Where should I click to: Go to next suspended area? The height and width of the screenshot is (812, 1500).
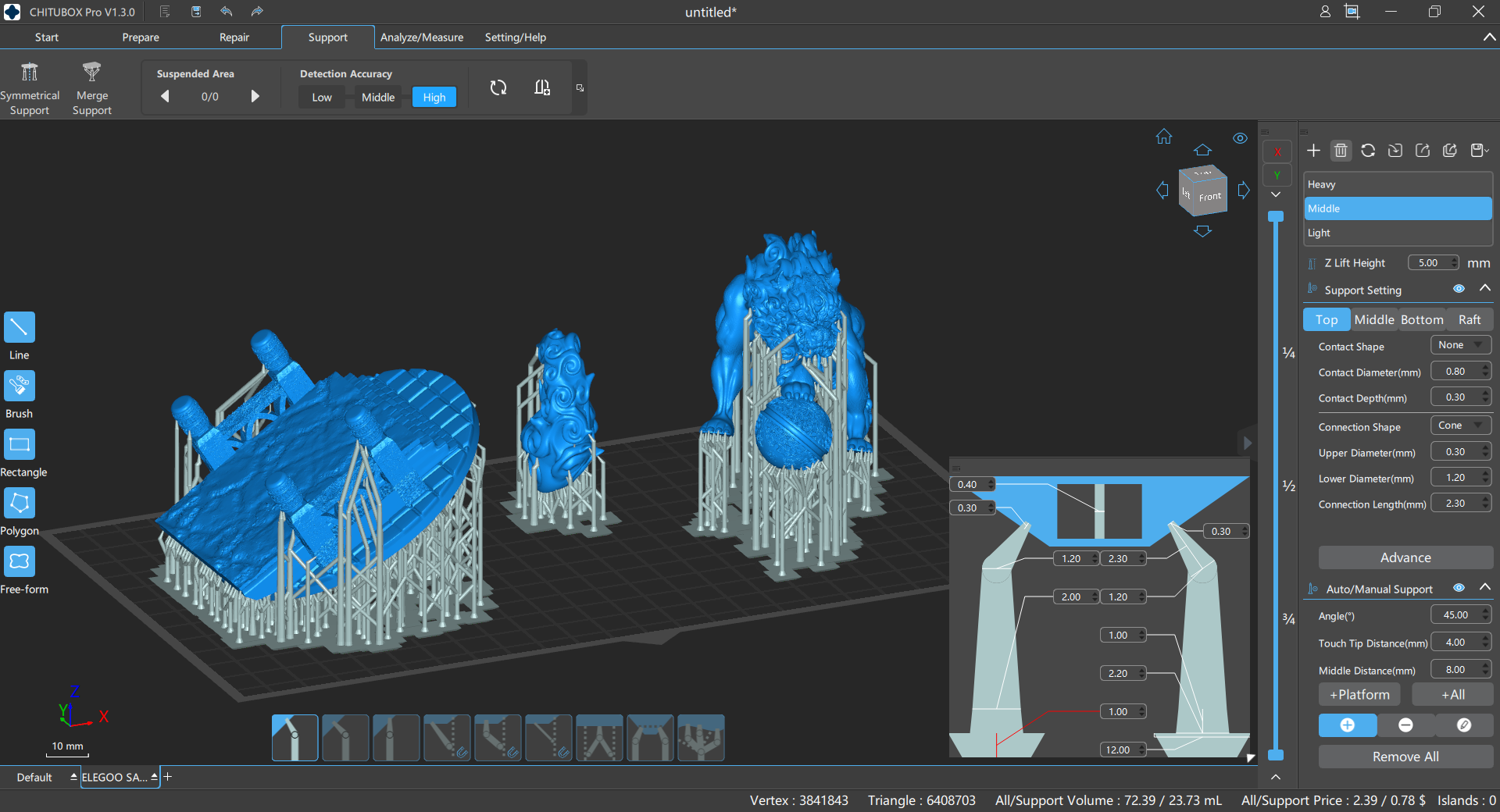tap(255, 96)
